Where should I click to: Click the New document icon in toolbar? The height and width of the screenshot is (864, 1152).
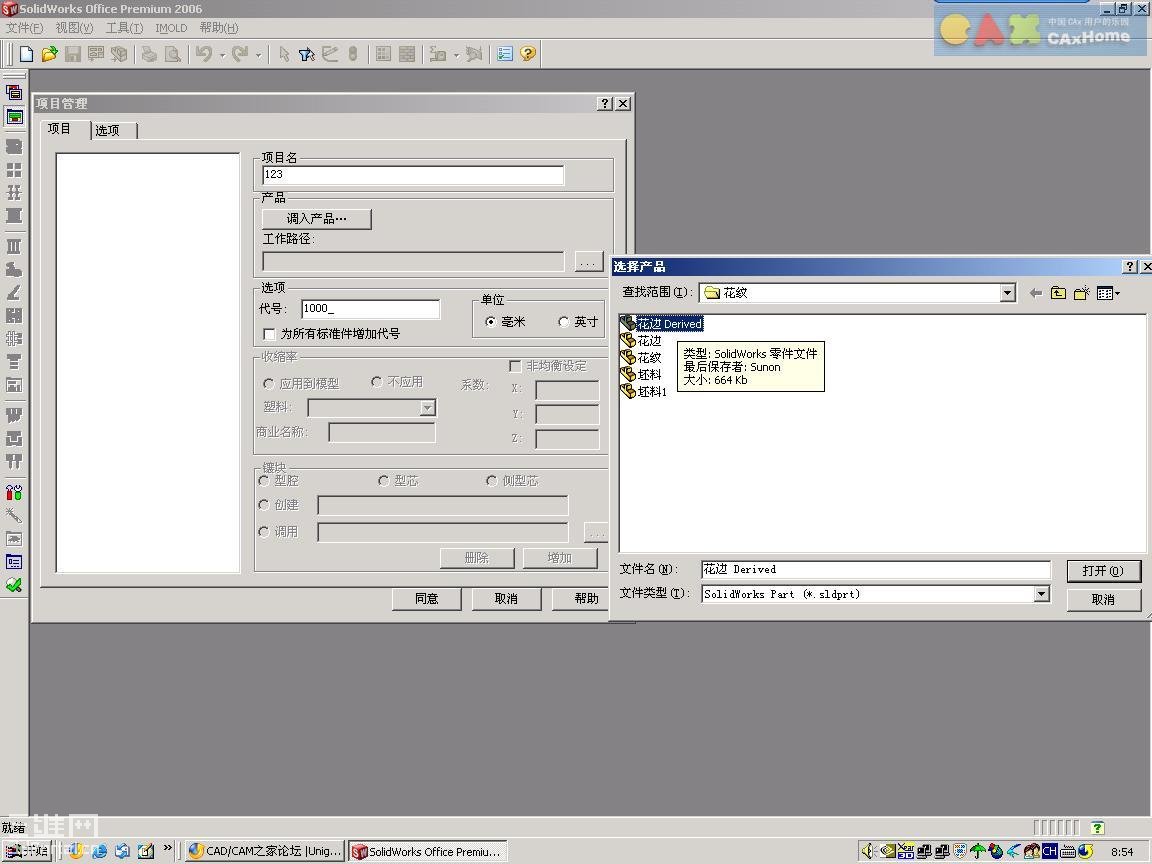(26, 54)
